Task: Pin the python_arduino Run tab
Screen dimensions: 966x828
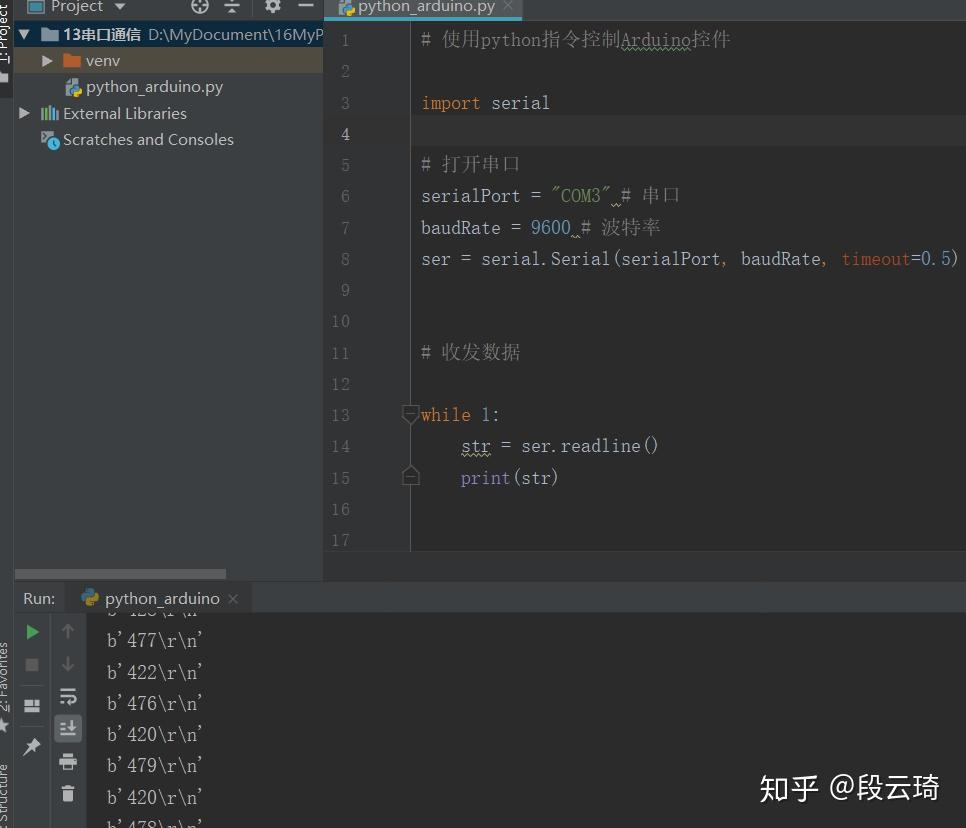Action: point(31,745)
